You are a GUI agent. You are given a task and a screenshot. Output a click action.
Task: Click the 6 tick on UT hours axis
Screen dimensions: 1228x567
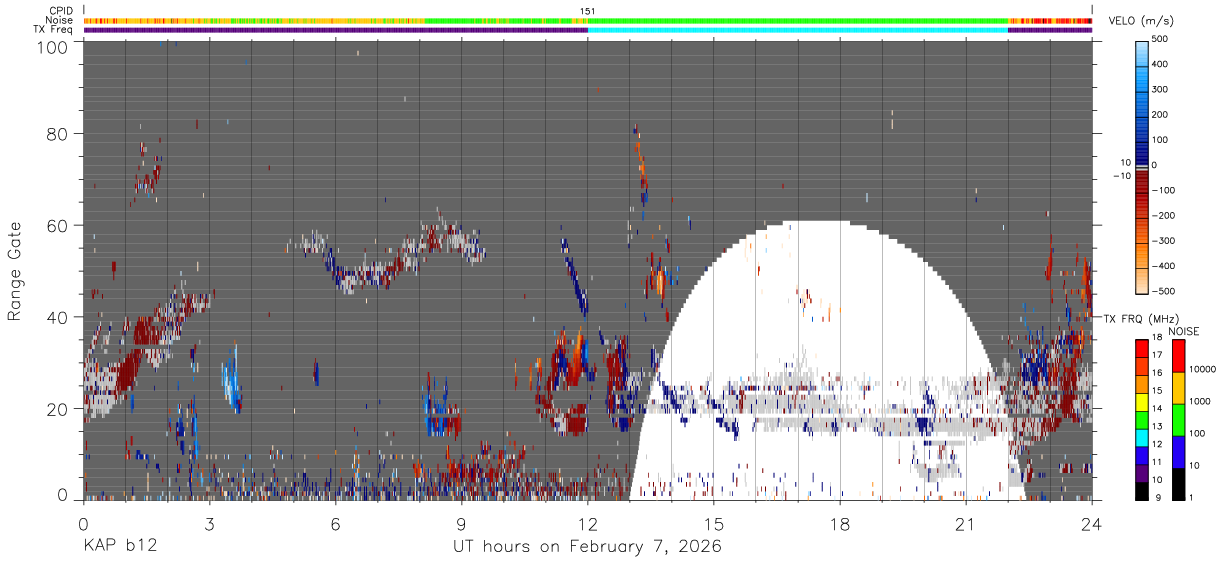[x=335, y=523]
